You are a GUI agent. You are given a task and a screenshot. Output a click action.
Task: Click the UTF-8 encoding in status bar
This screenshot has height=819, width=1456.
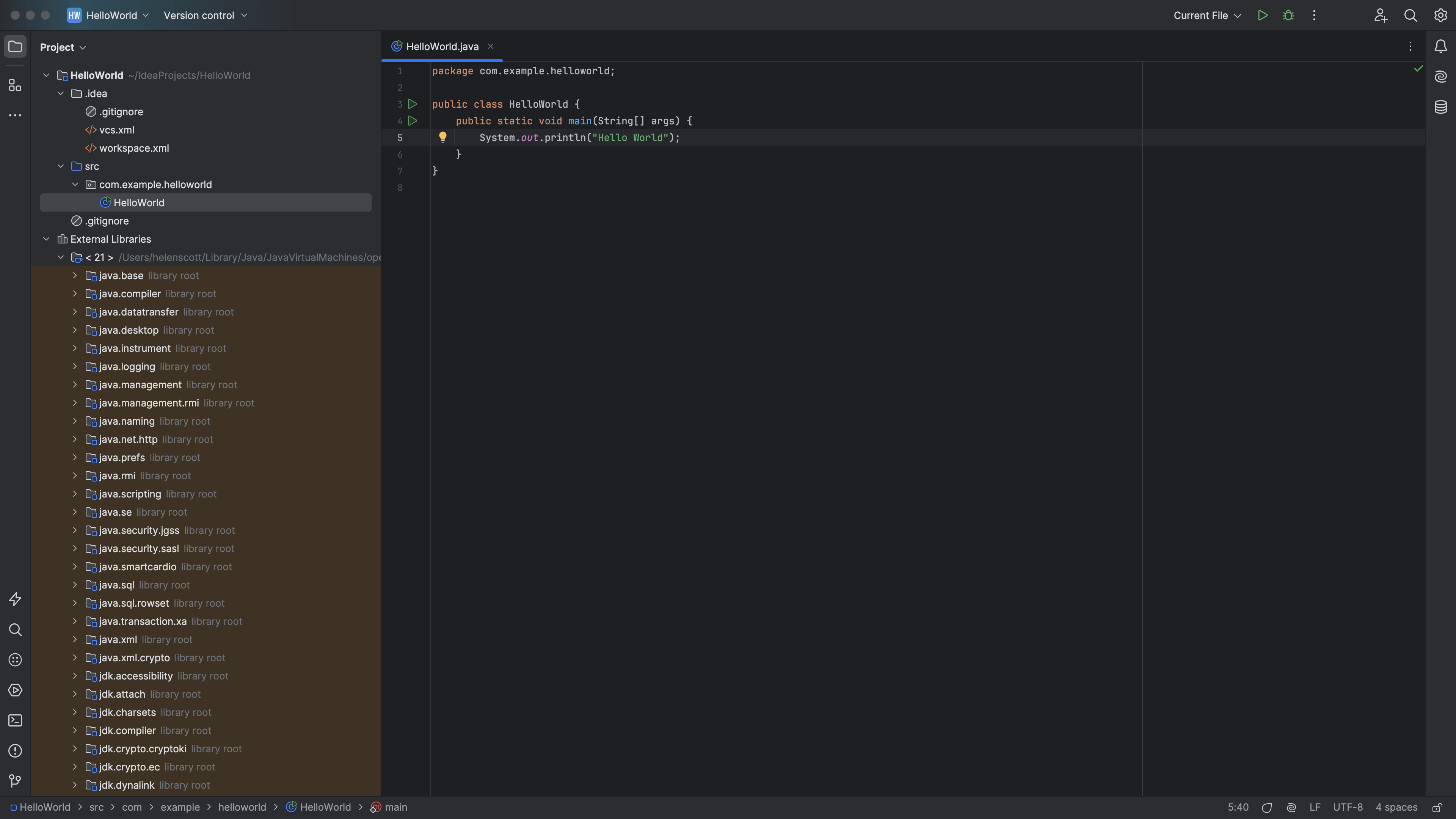click(1348, 808)
